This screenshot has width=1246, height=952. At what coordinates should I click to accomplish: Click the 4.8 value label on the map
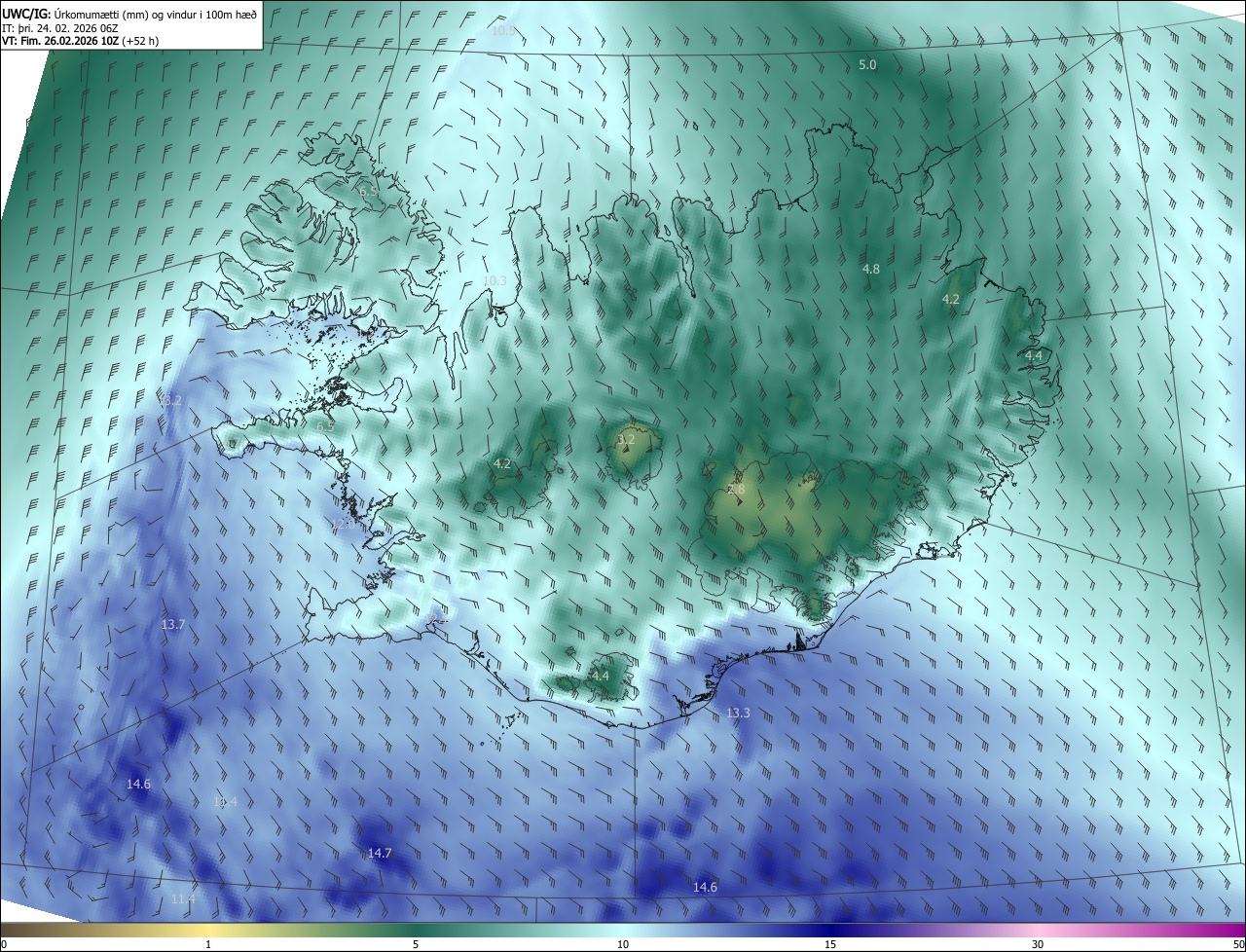click(871, 269)
